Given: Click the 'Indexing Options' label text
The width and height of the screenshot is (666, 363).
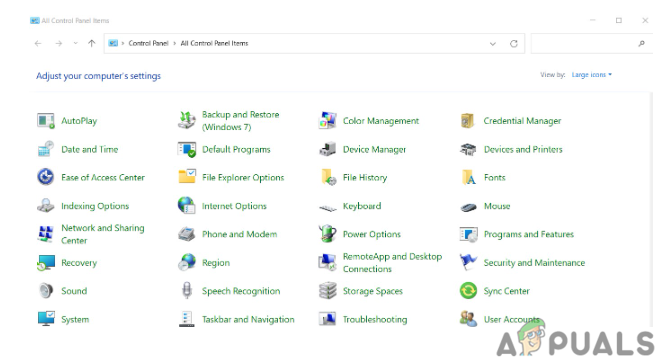Looking at the screenshot, I should [x=95, y=206].
